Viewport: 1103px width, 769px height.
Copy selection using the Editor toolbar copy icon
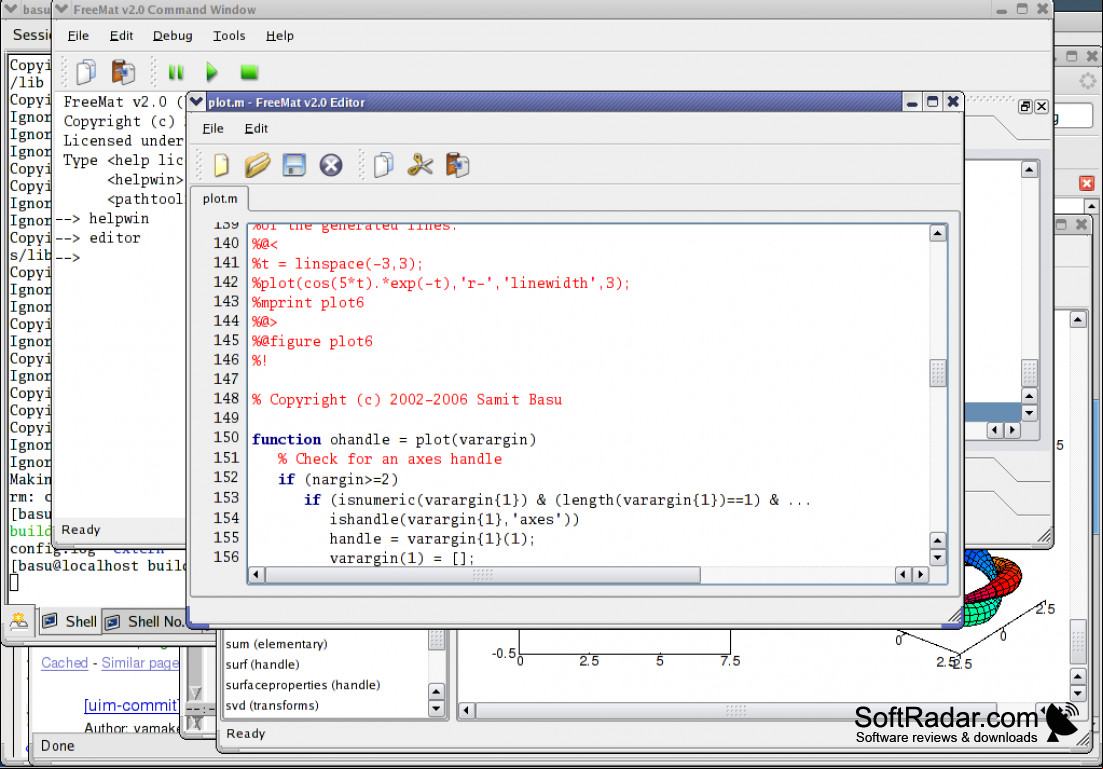pos(384,165)
